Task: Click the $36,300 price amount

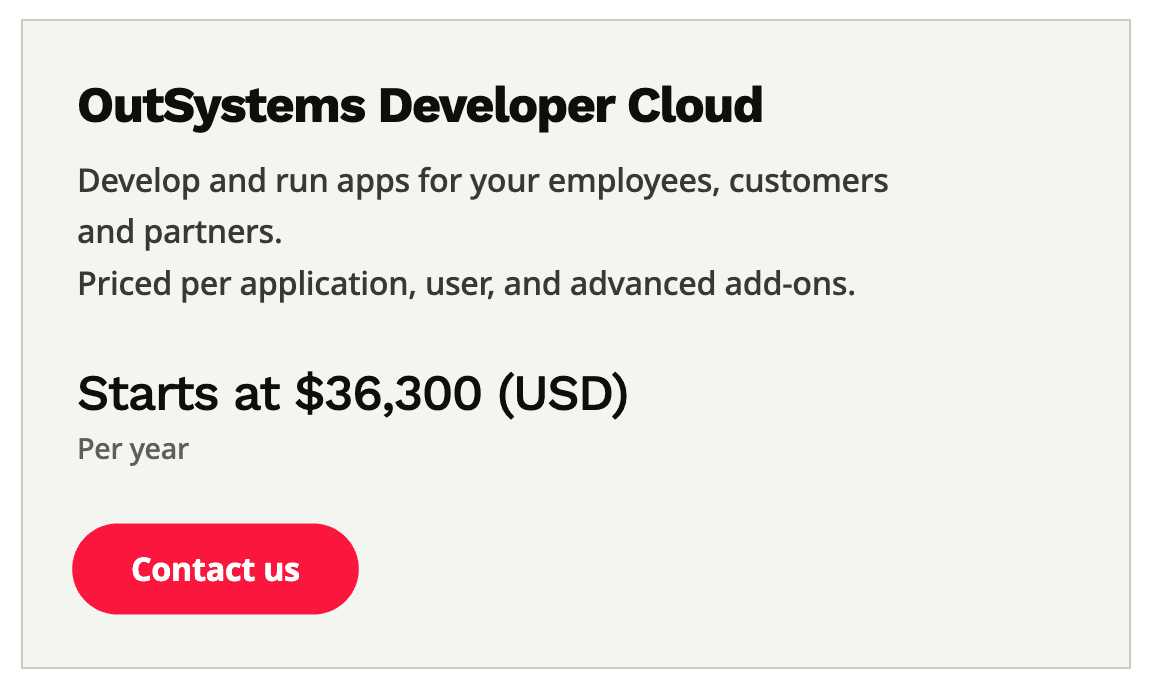Action: 388,394
